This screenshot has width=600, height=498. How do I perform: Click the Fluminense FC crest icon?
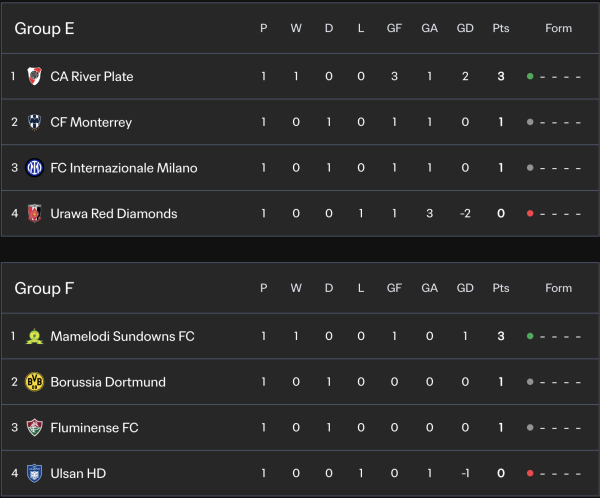pyautogui.click(x=35, y=428)
